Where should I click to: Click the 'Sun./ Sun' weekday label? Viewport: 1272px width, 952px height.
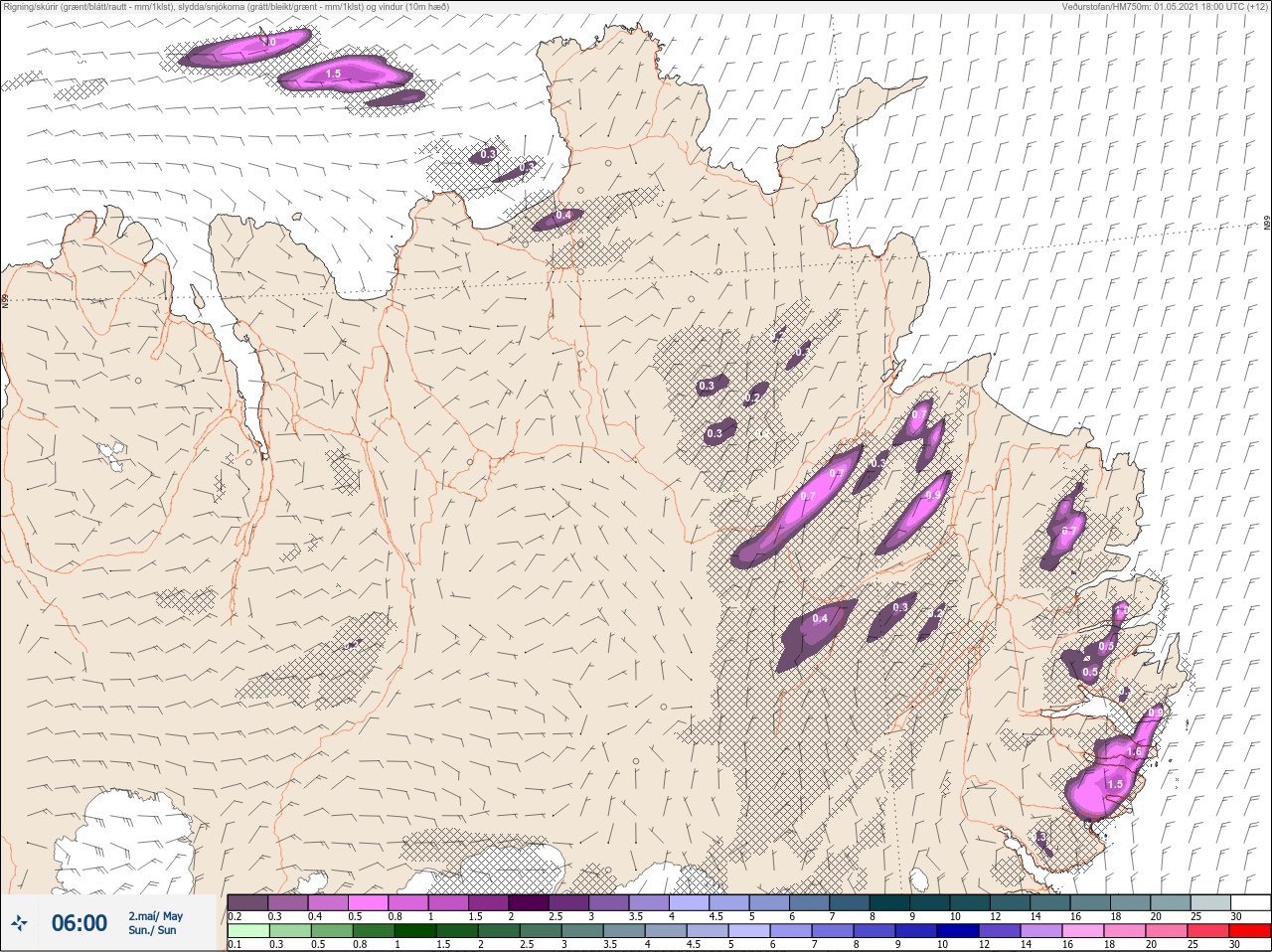pyautogui.click(x=152, y=930)
